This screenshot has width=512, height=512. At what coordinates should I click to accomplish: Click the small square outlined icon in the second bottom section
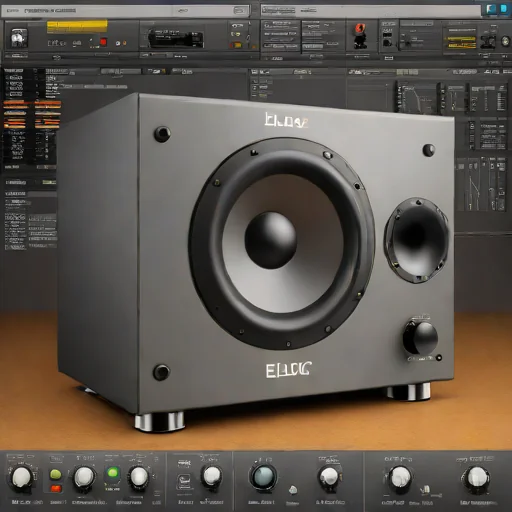[184, 481]
